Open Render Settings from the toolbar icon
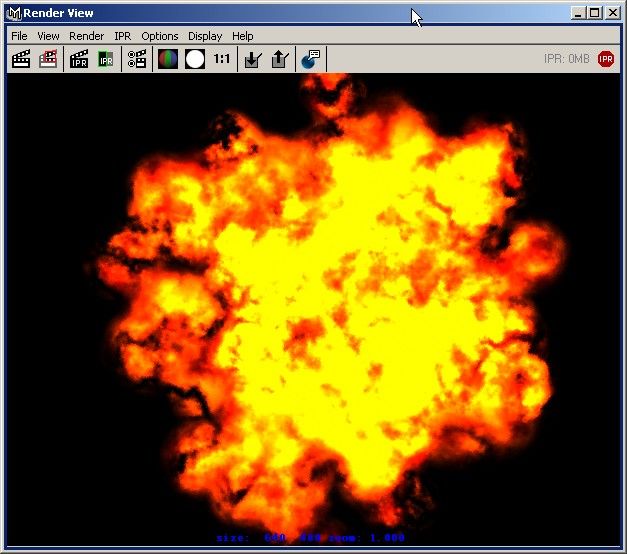Screen dimensions: 627x554 [137, 59]
